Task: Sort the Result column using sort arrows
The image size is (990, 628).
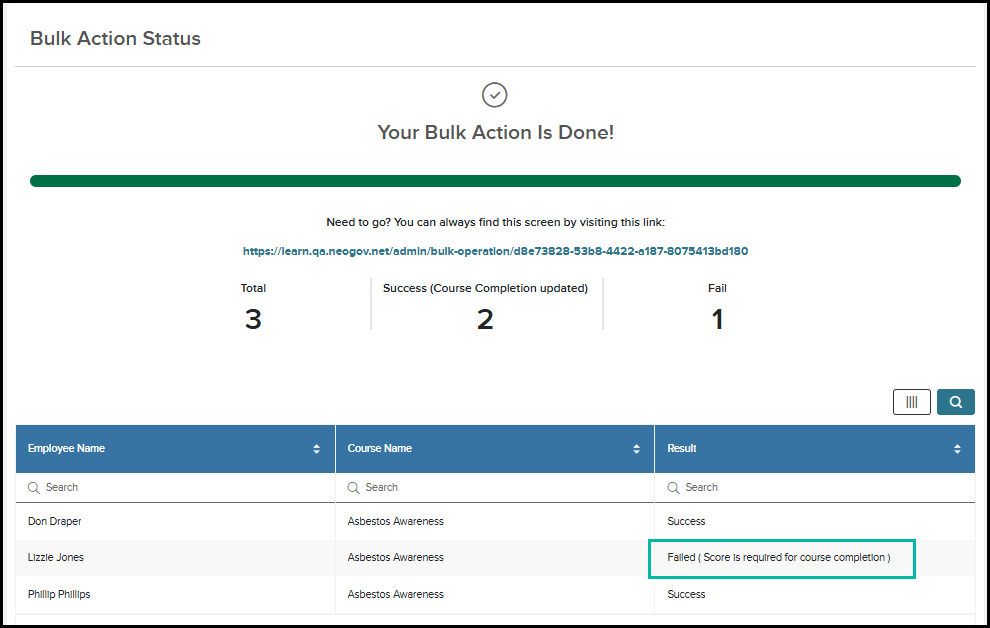Action: 957,449
